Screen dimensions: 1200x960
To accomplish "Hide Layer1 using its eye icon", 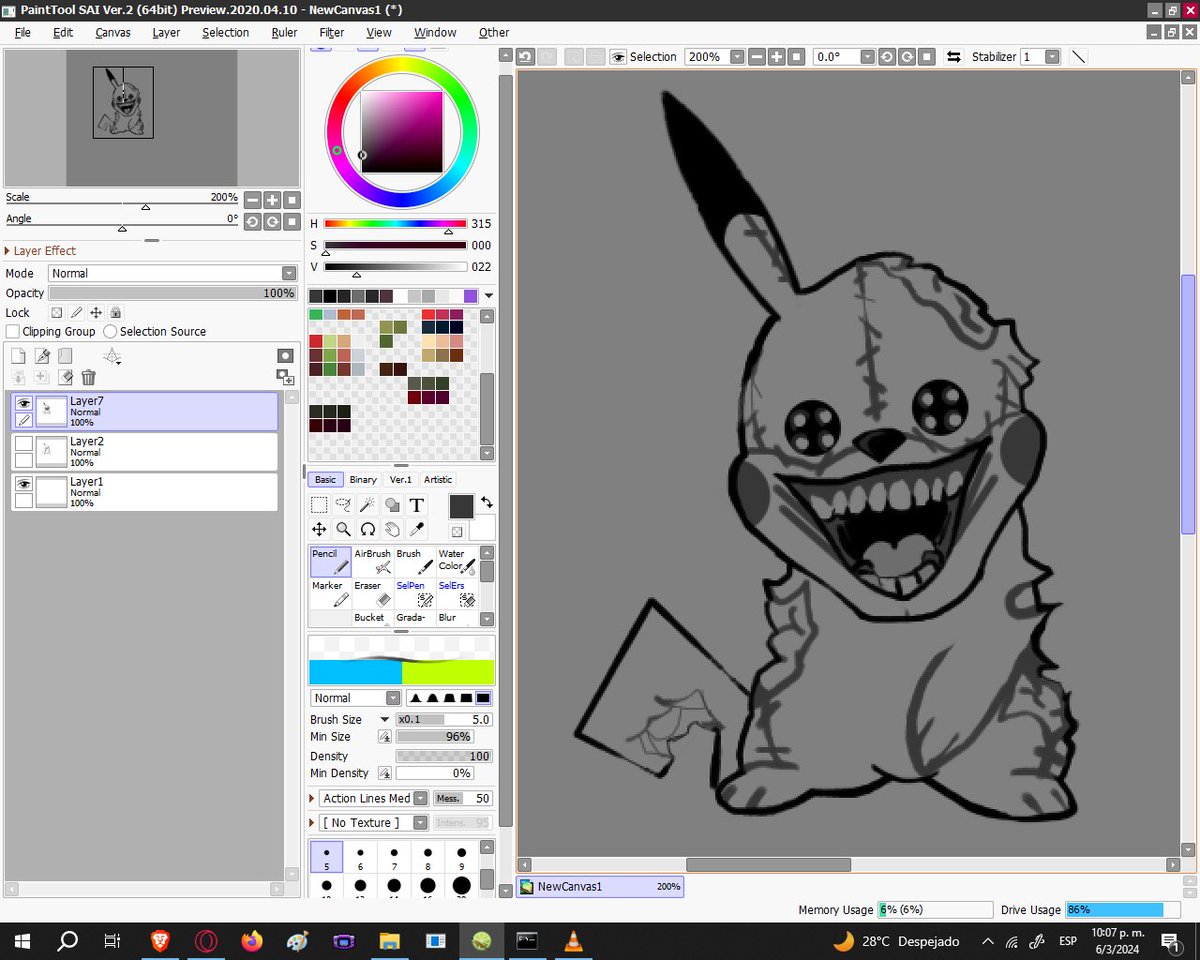I will tap(24, 483).
